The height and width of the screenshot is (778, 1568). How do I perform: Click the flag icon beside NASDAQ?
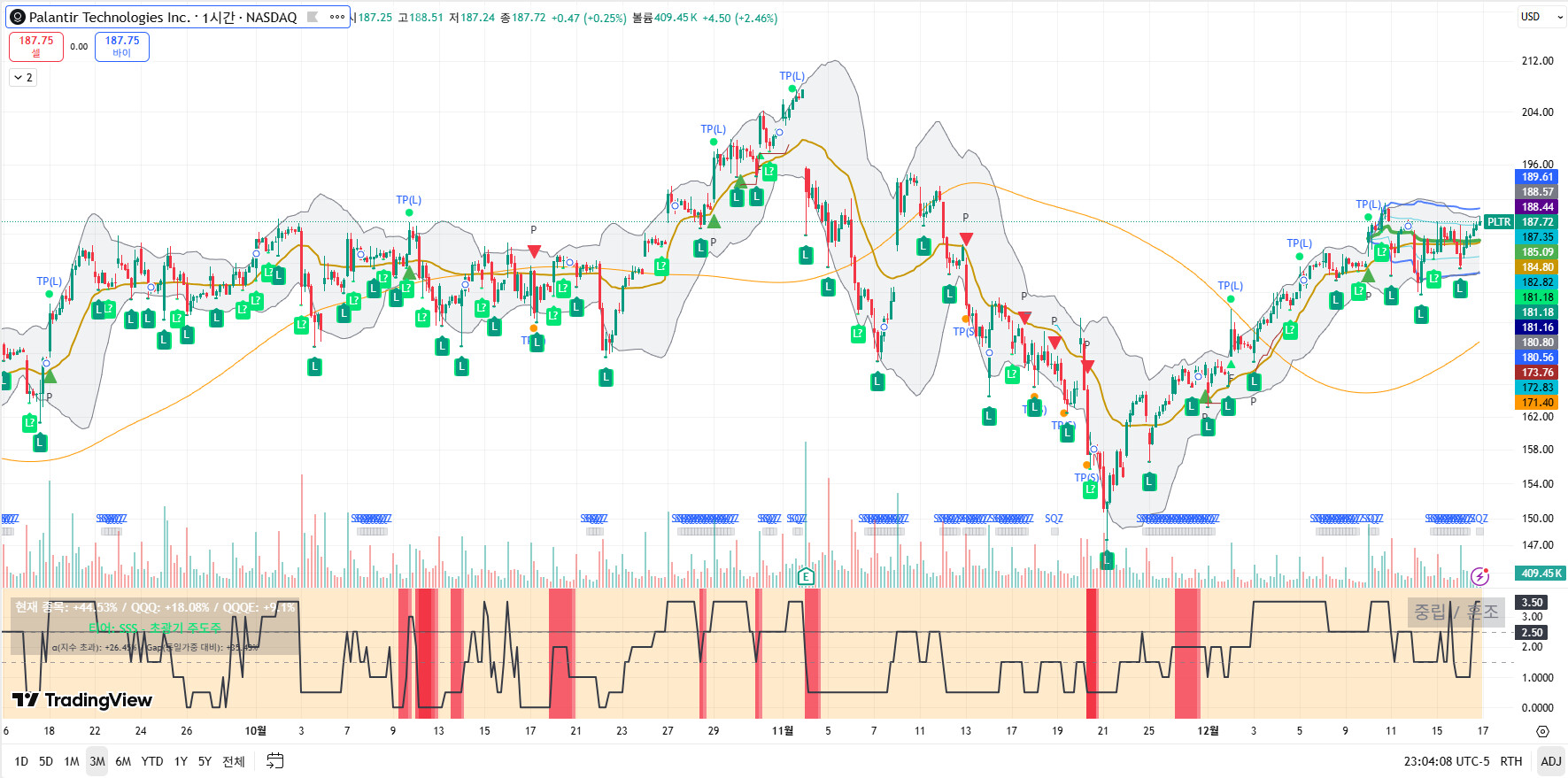click(x=313, y=17)
